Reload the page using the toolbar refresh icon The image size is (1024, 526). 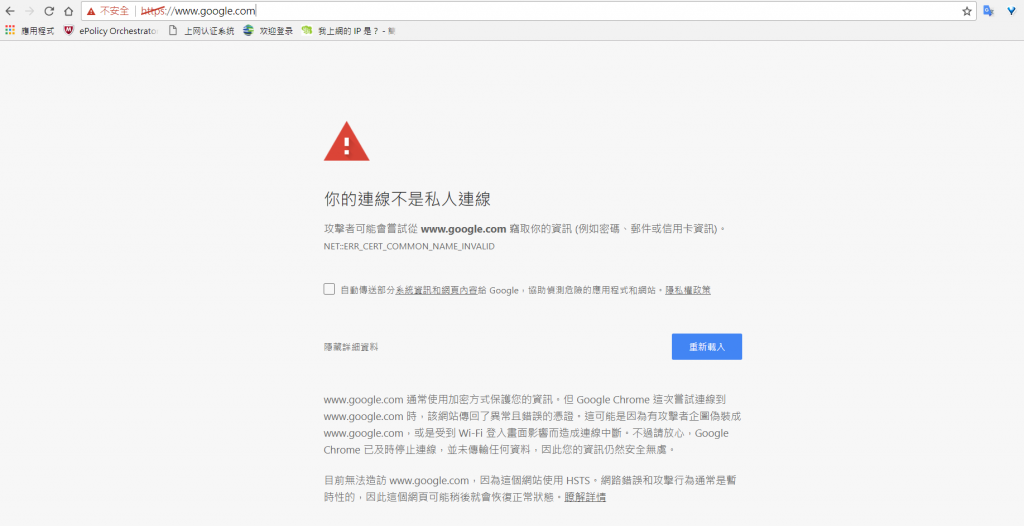click(49, 11)
